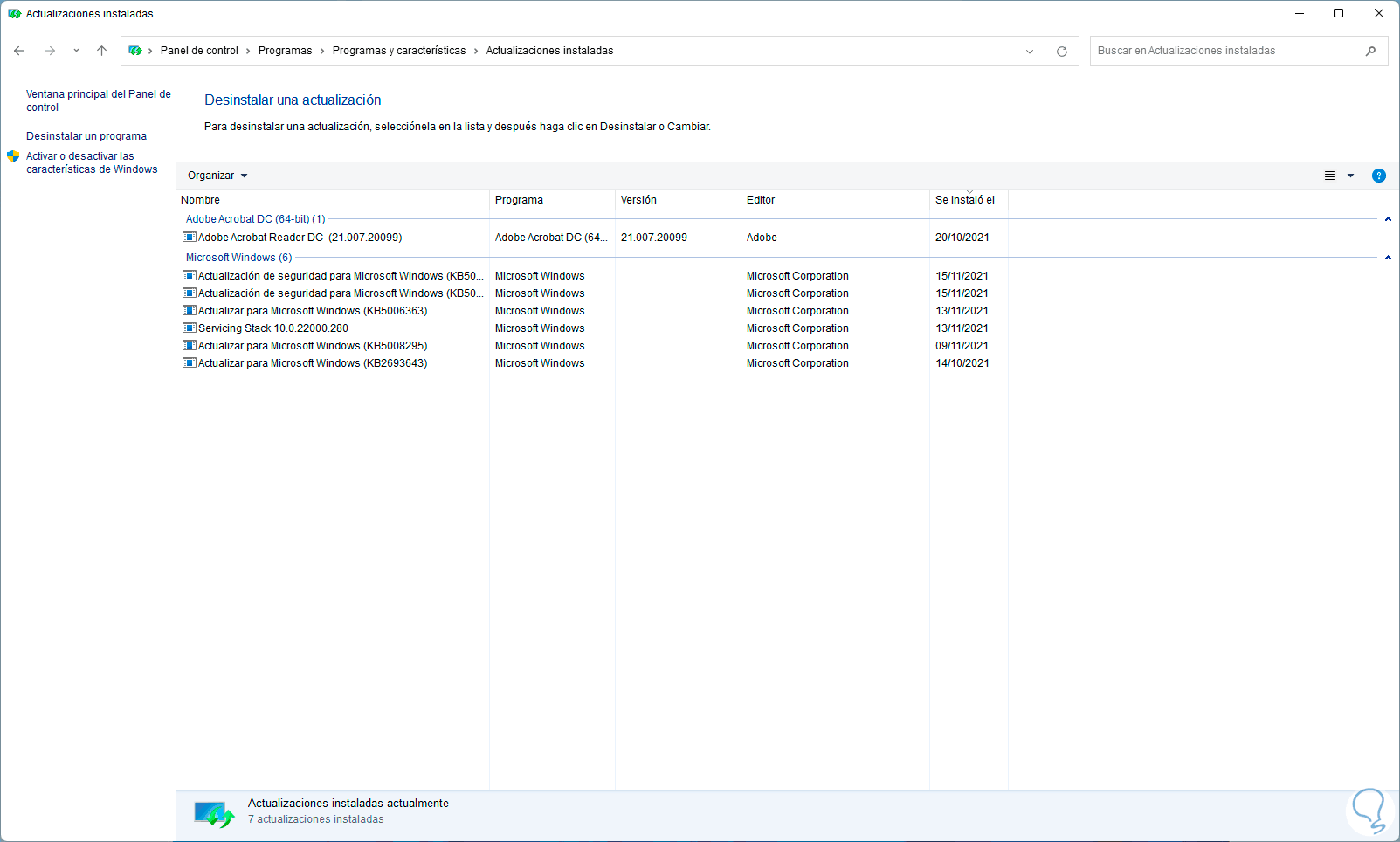
Task: Click the icon of the KB5008295 update
Action: pyautogui.click(x=189, y=346)
